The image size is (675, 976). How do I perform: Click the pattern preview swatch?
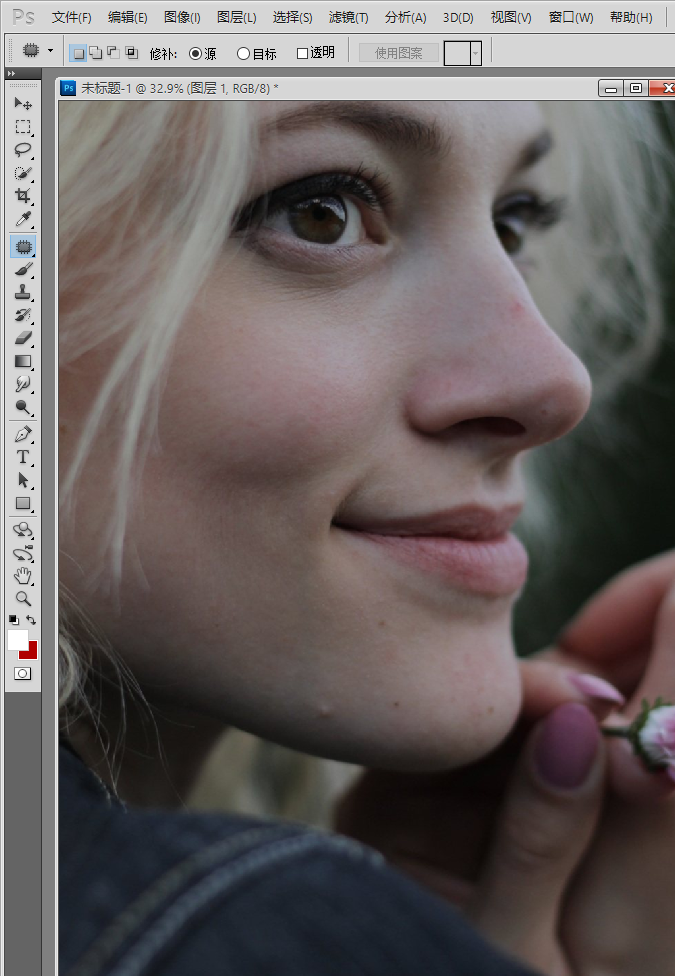(x=457, y=54)
